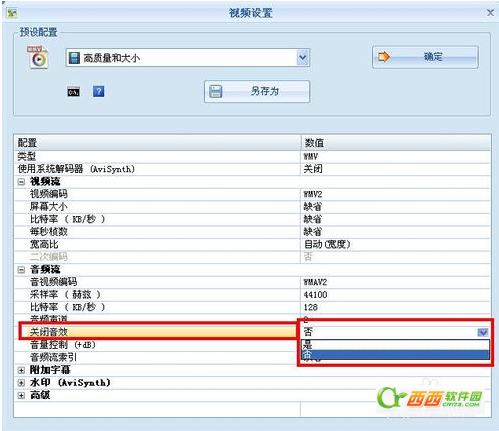Click the 配置 column header
Screen dimensions: 499x431
point(157,143)
